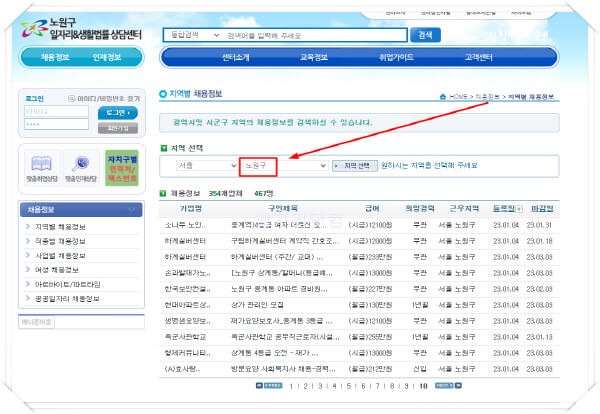600x414 pixels.
Task: Go to page 1 in pagination
Action: click(291, 386)
